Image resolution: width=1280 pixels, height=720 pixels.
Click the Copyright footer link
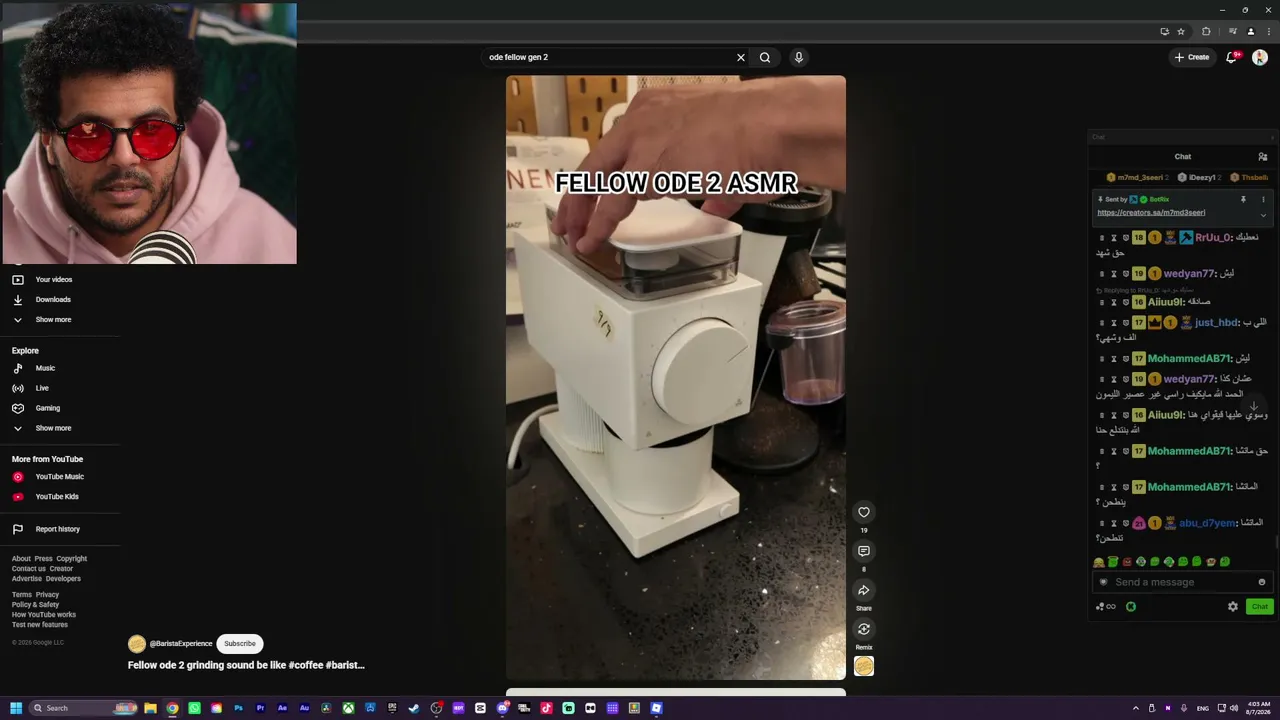point(72,559)
